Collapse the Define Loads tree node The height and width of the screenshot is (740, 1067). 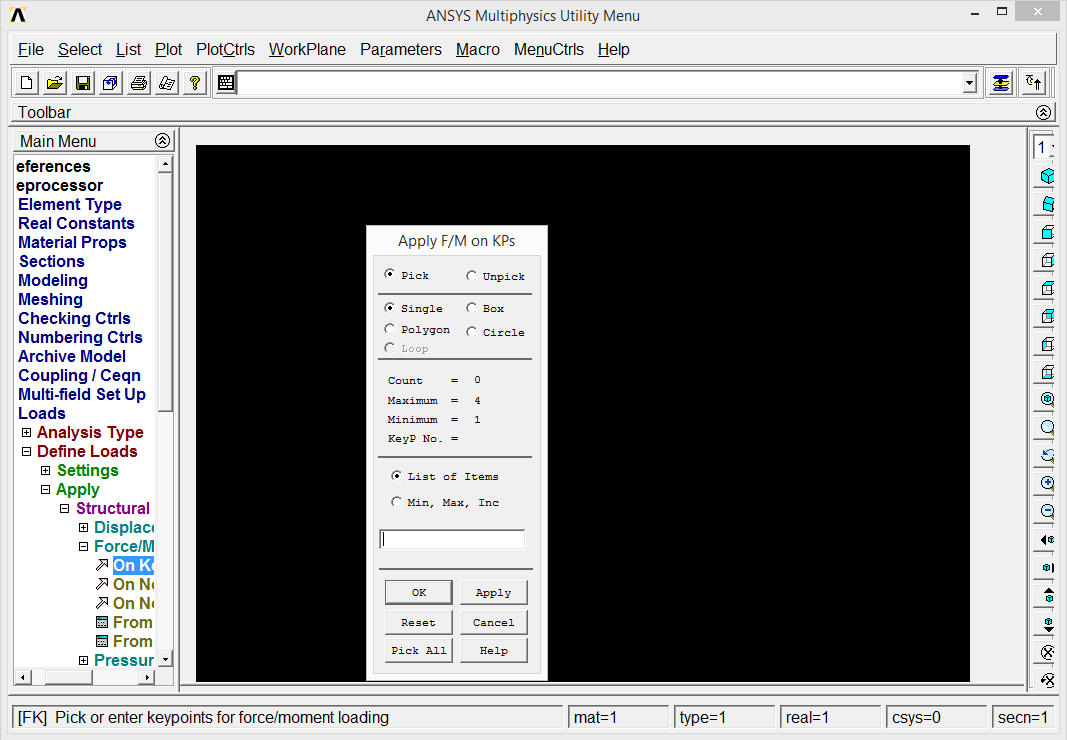pyautogui.click(x=27, y=451)
